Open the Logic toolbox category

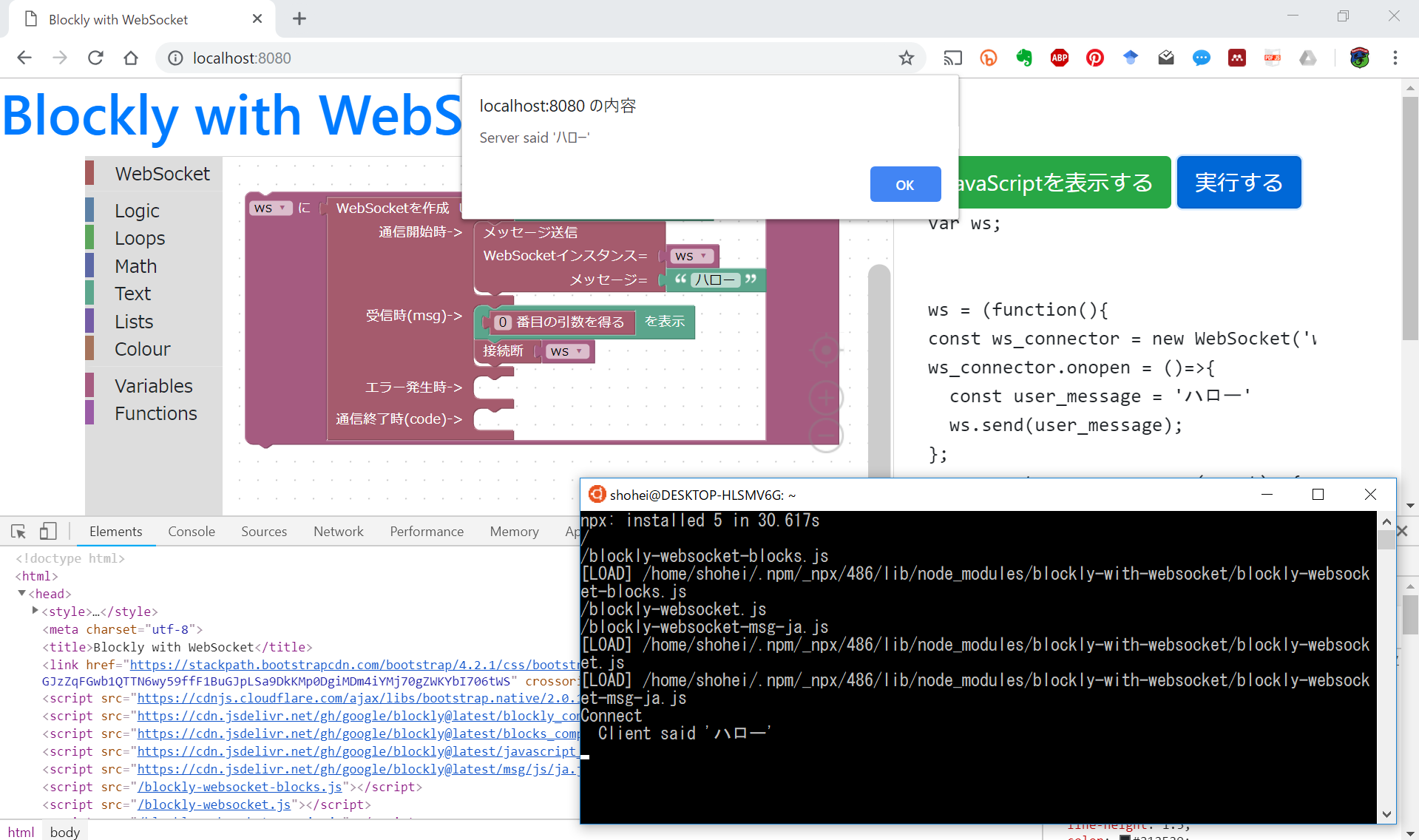[x=154, y=211]
